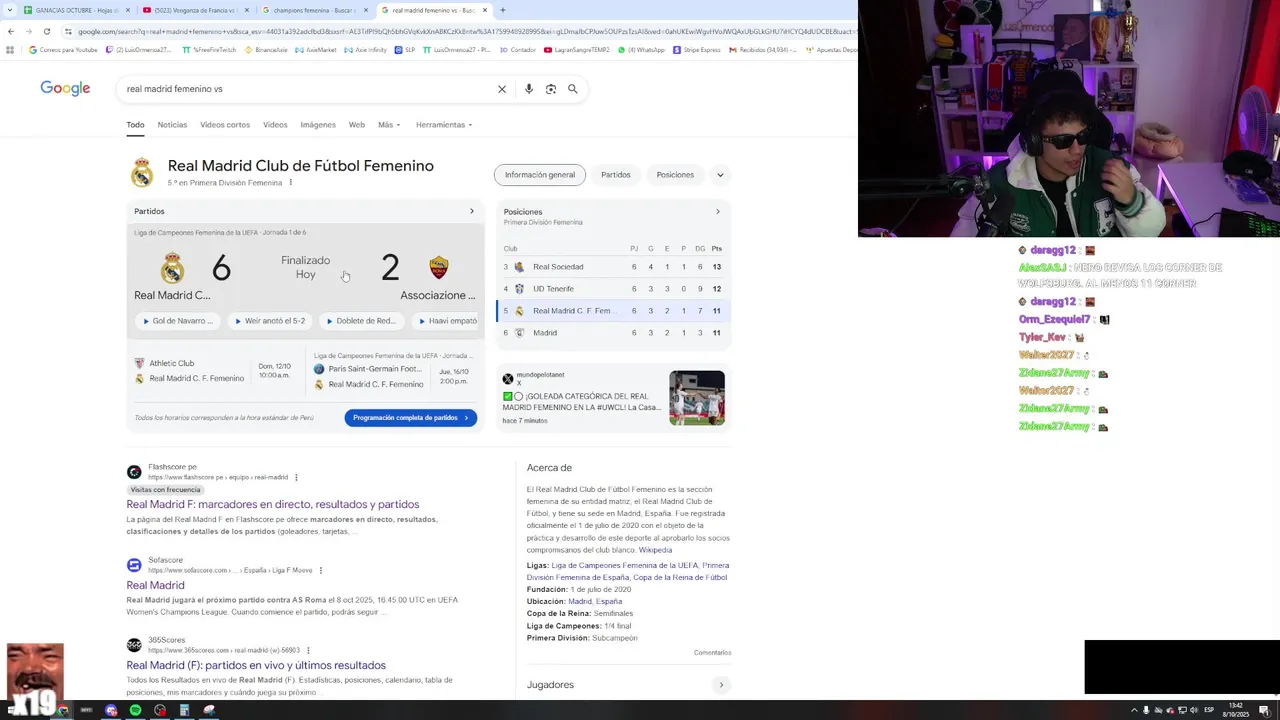Go to the Google homepage logo
1280x720 pixels.
tap(65, 88)
